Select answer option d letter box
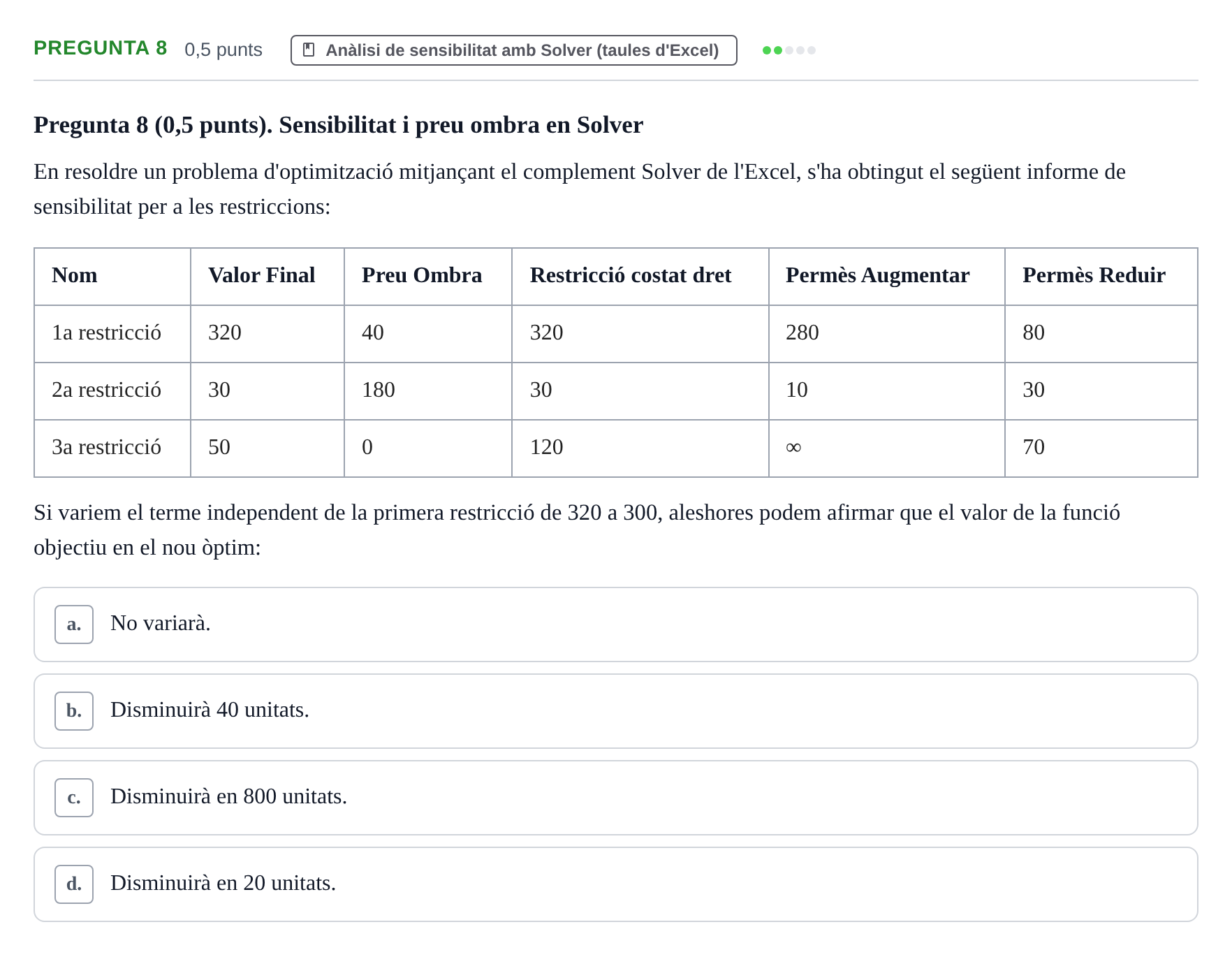This screenshot has height=957, width=1232. (74, 884)
